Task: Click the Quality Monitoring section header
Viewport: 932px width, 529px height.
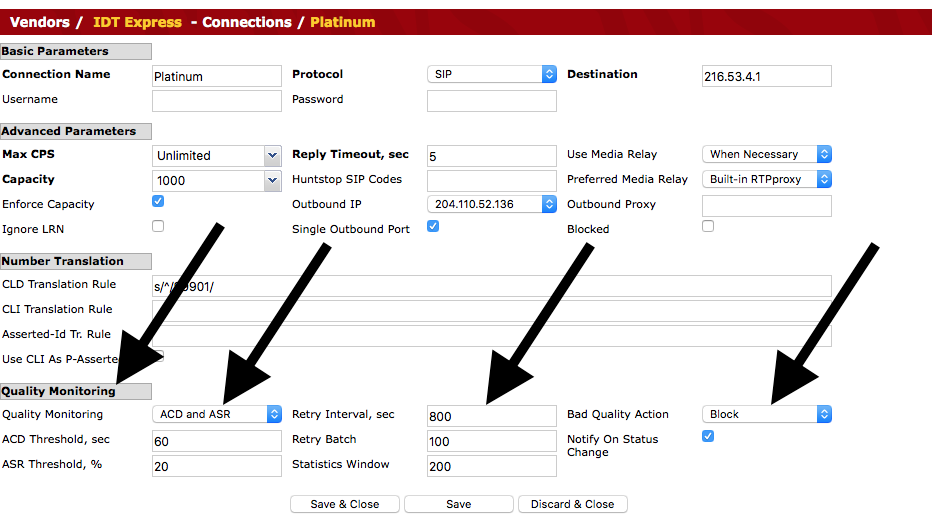Action: pos(75,391)
